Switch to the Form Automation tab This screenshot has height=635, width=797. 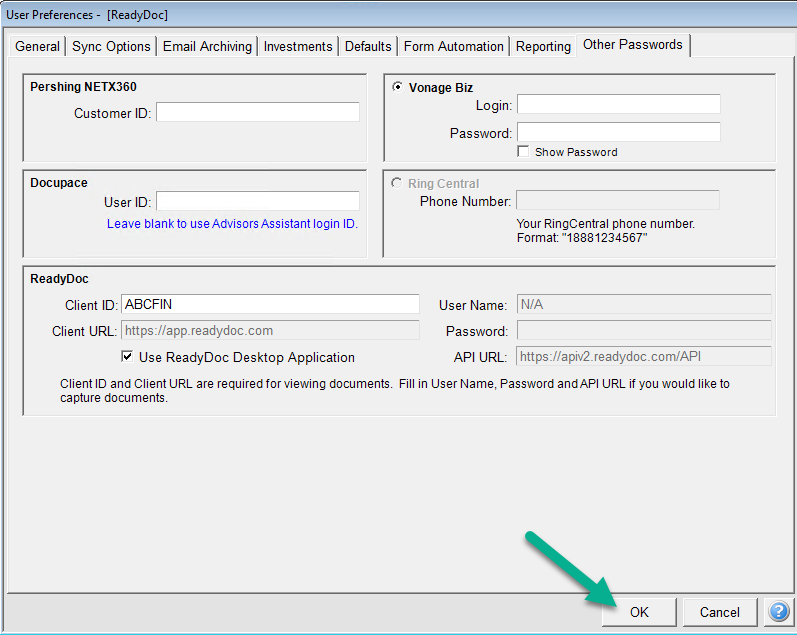pos(453,46)
